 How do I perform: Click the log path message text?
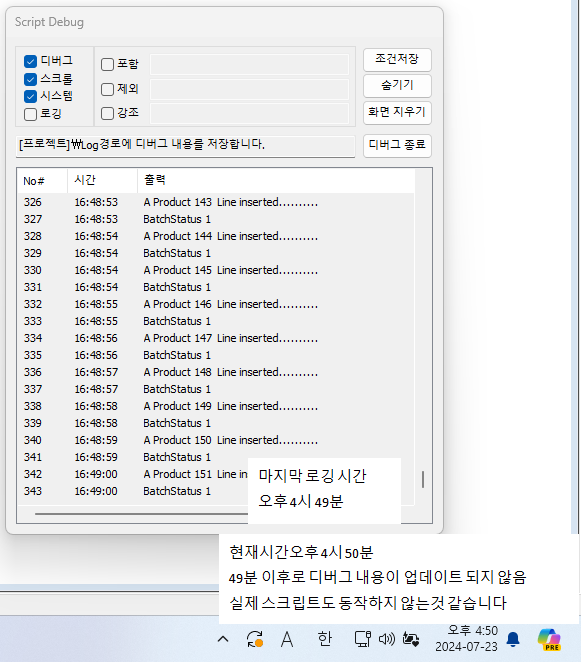click(142, 144)
